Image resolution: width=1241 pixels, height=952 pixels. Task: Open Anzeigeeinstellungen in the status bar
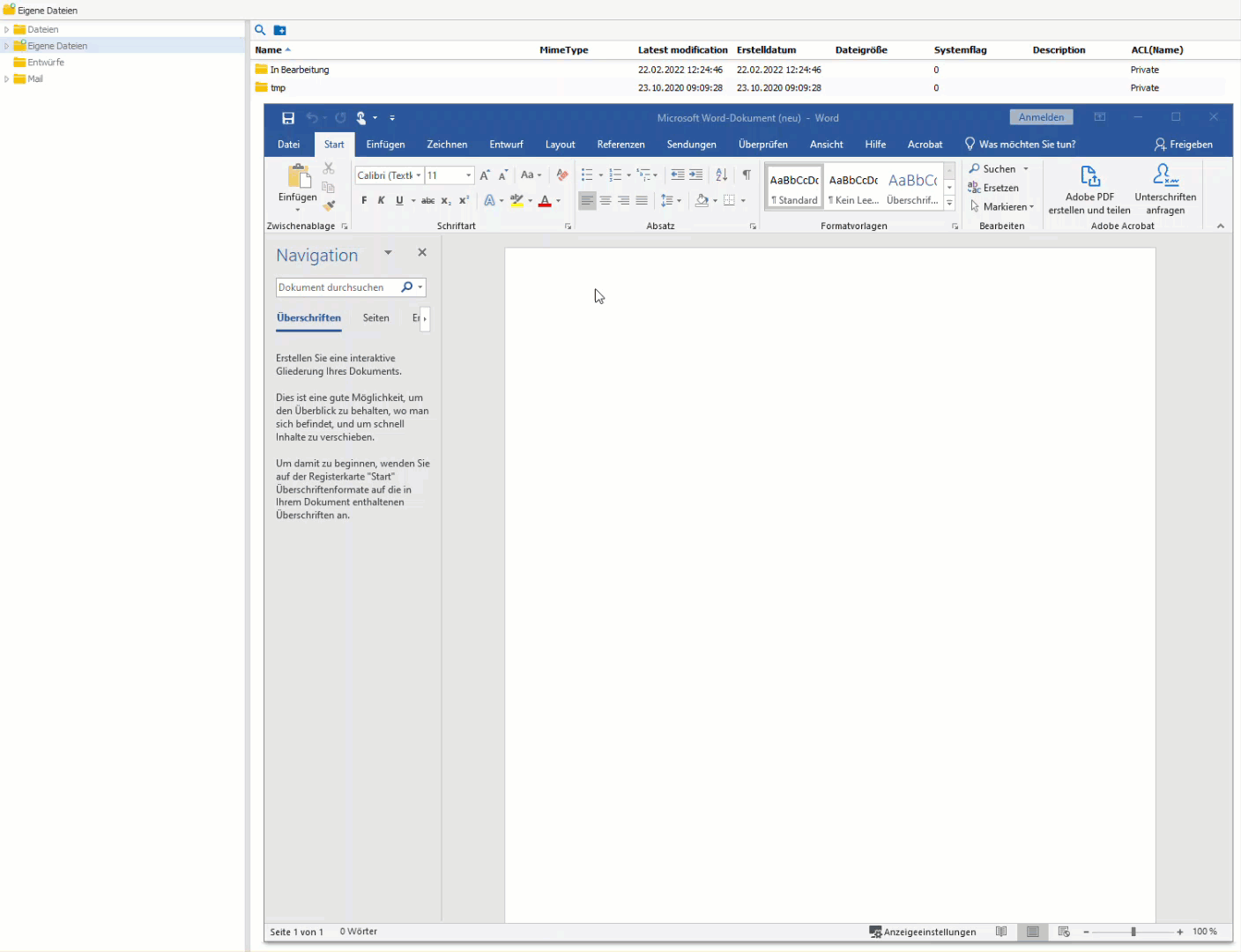click(923, 932)
